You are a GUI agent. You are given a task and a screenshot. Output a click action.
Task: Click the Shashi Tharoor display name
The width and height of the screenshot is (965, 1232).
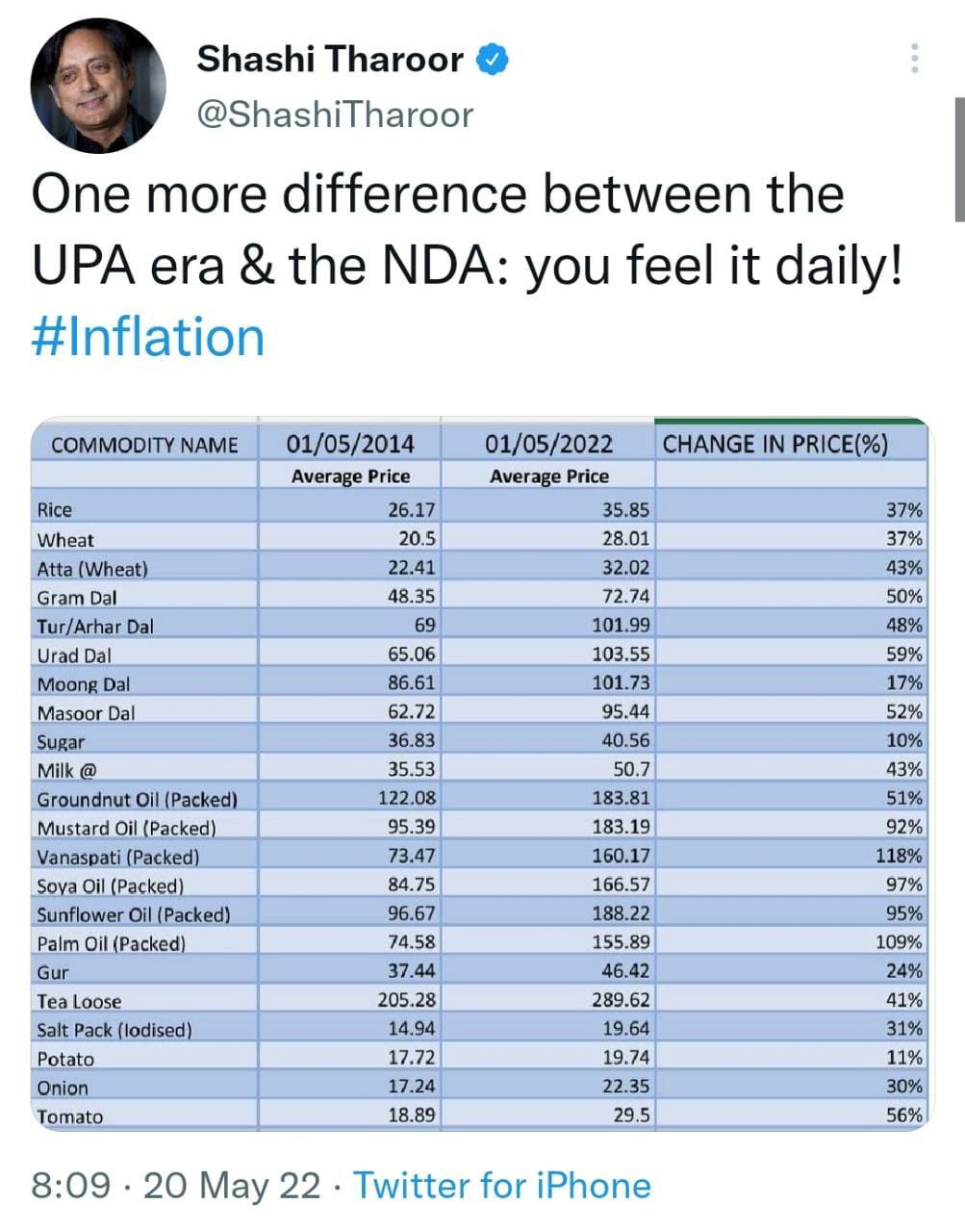point(330,60)
